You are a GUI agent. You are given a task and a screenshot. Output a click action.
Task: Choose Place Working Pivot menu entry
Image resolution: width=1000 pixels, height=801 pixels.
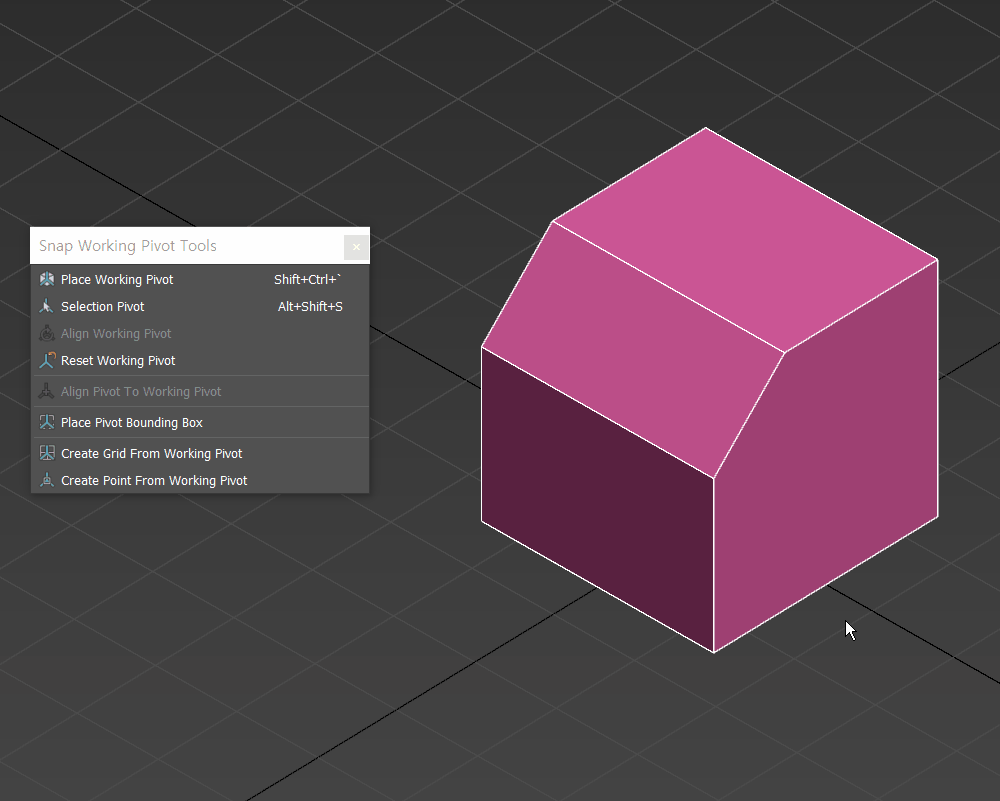200,279
